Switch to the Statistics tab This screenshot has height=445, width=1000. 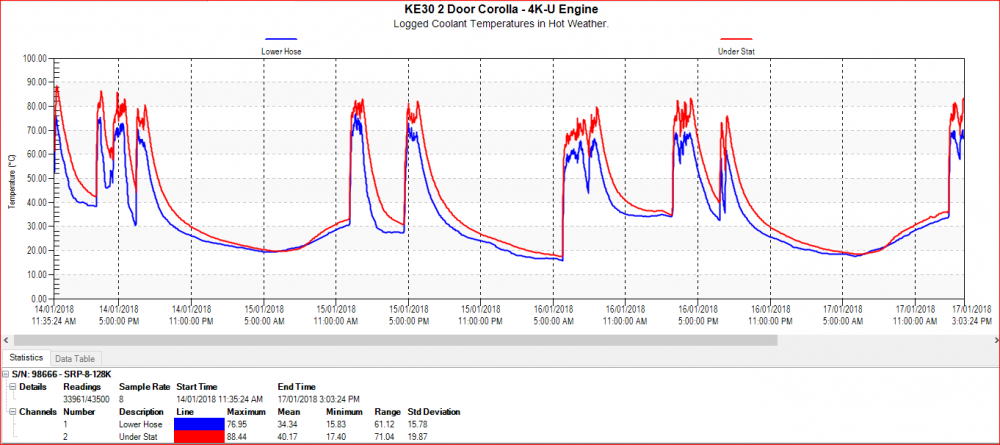26,358
